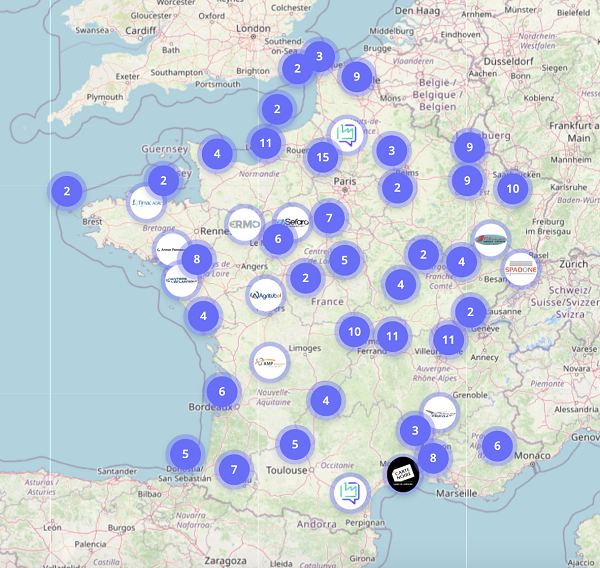
Task: Click the SPADONE logo marker
Action: tap(521, 268)
